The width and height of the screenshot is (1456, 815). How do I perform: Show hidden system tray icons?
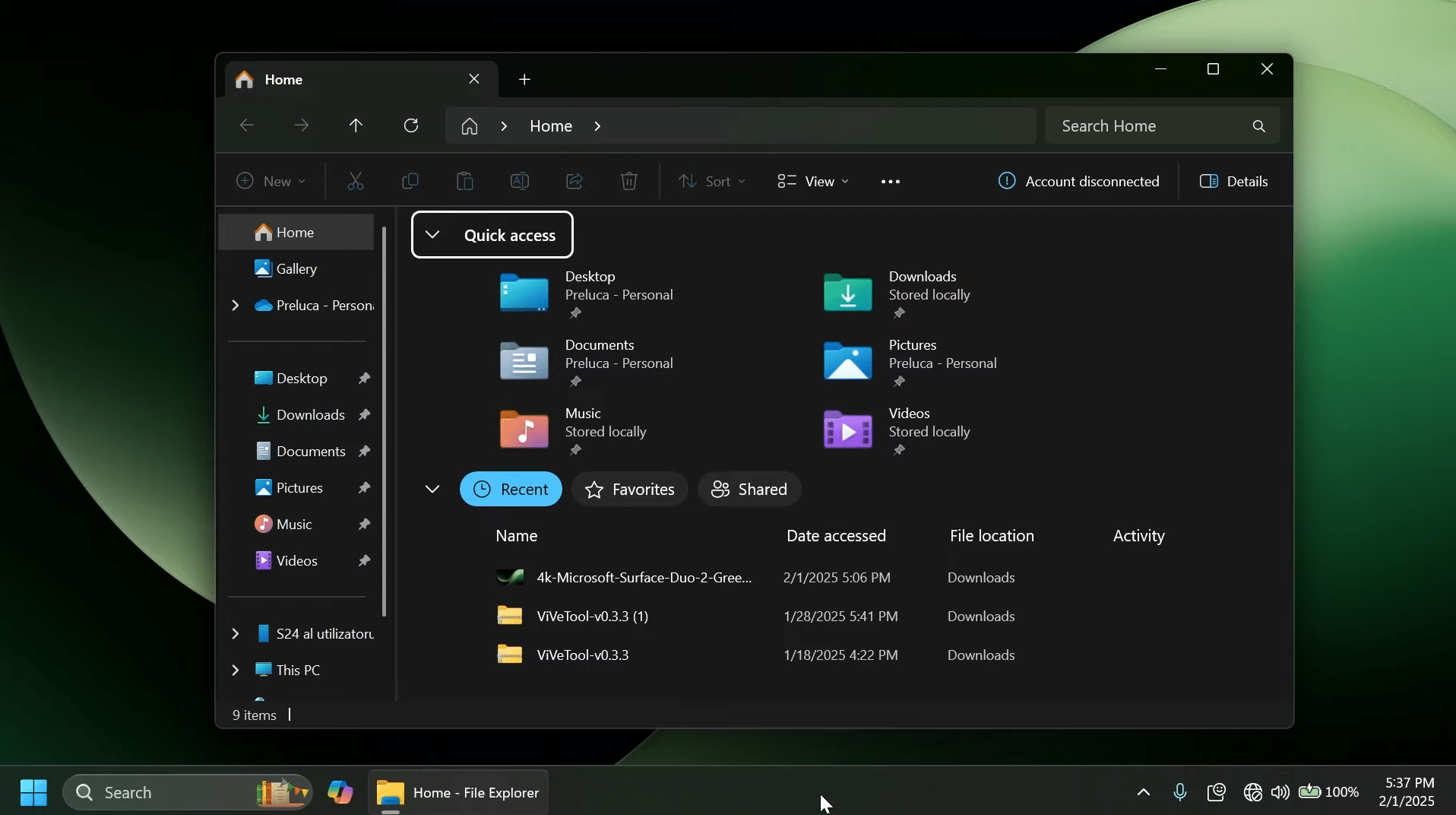pyautogui.click(x=1143, y=792)
